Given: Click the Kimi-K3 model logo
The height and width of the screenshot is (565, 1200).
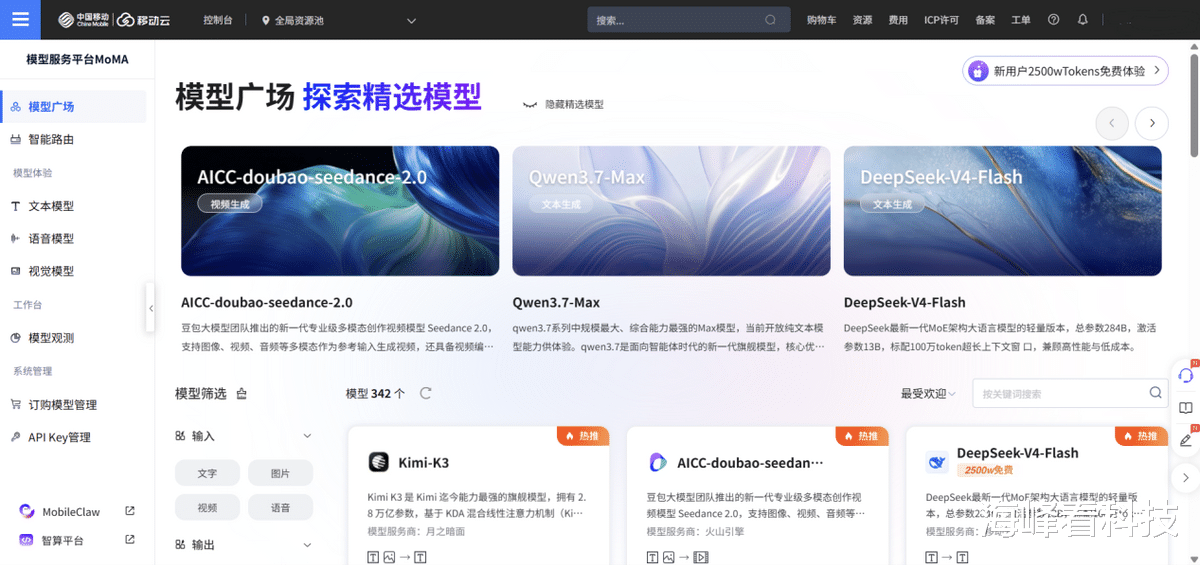Looking at the screenshot, I should 378,462.
